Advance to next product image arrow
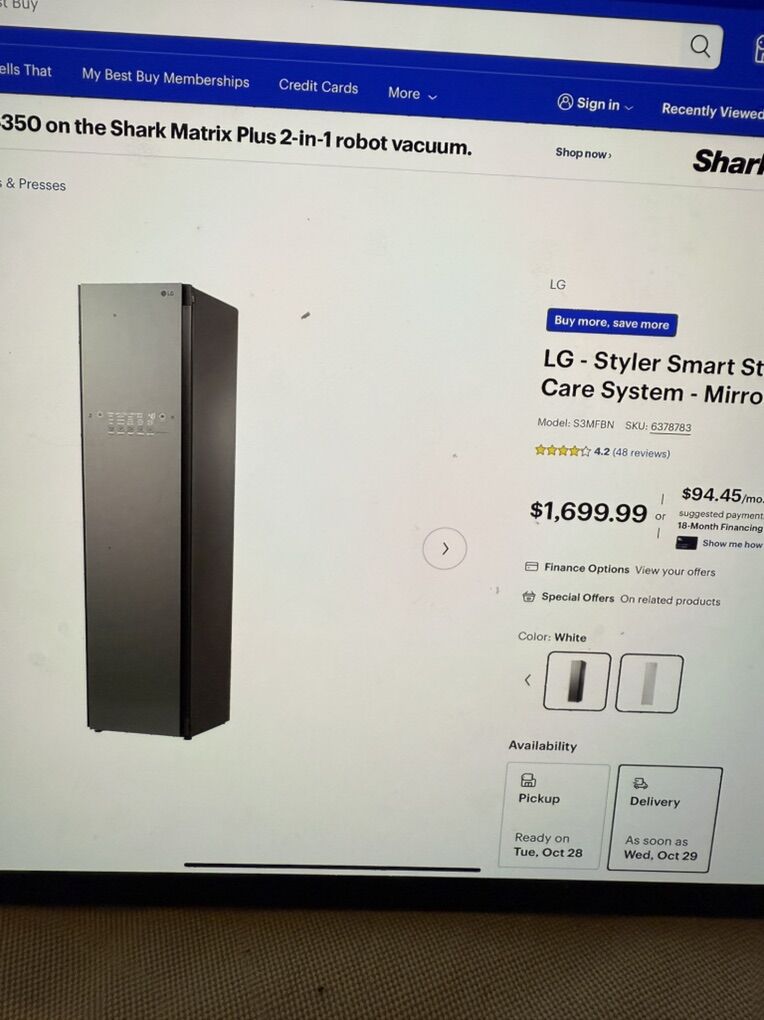Image resolution: width=764 pixels, height=1020 pixels. coord(444,548)
